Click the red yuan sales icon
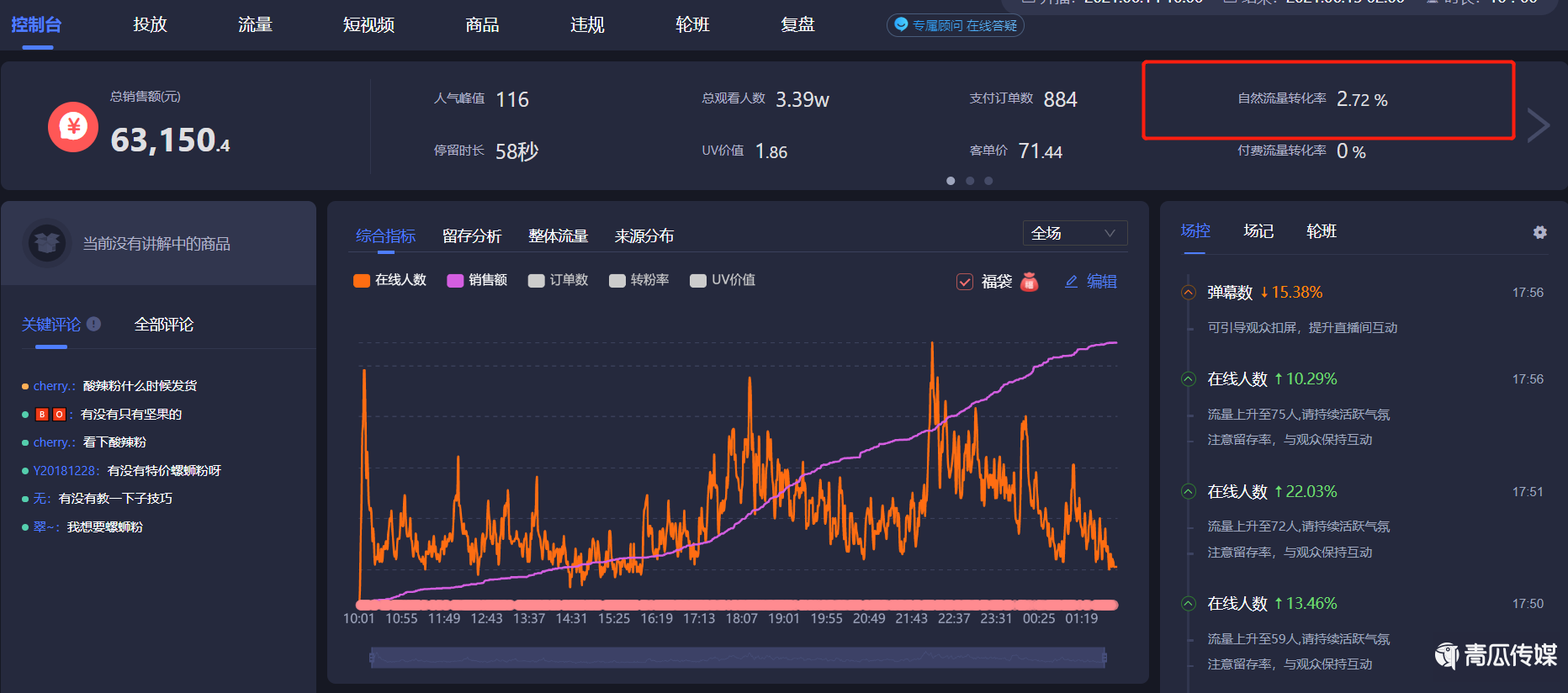 (x=73, y=127)
